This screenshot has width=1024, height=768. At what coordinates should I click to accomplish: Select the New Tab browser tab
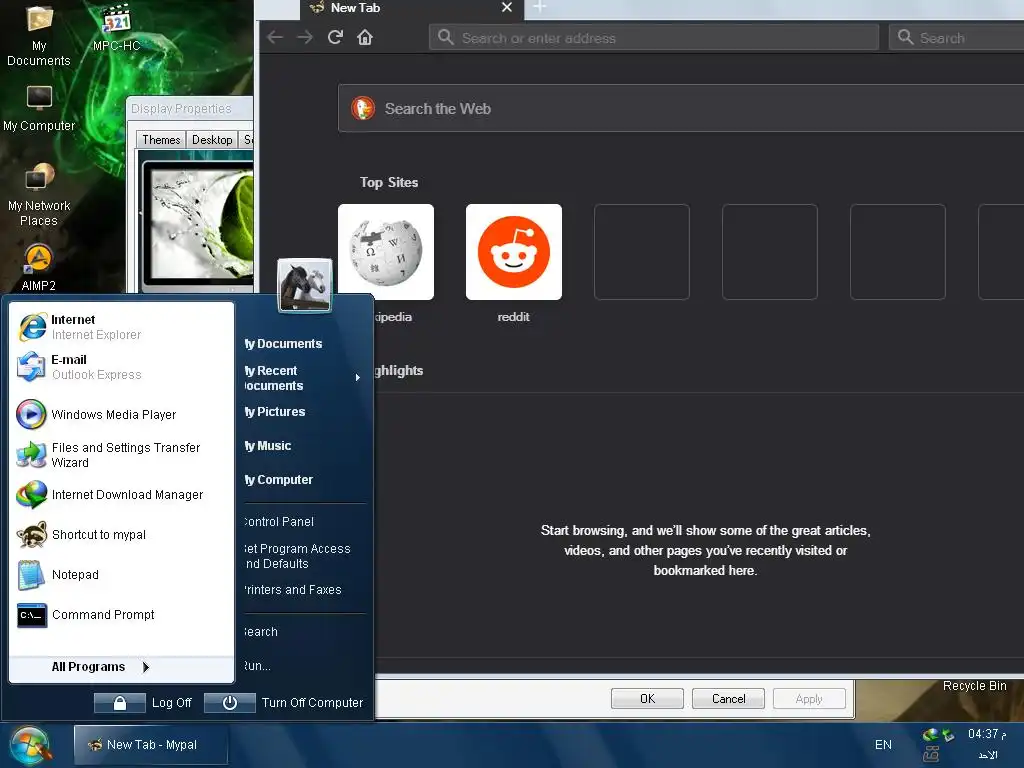point(411,8)
